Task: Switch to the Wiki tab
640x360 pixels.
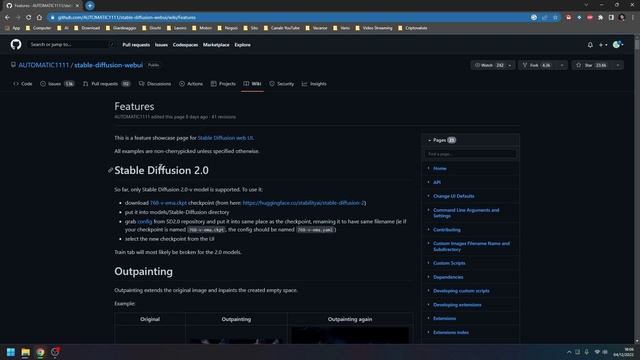Action: pyautogui.click(x=252, y=84)
